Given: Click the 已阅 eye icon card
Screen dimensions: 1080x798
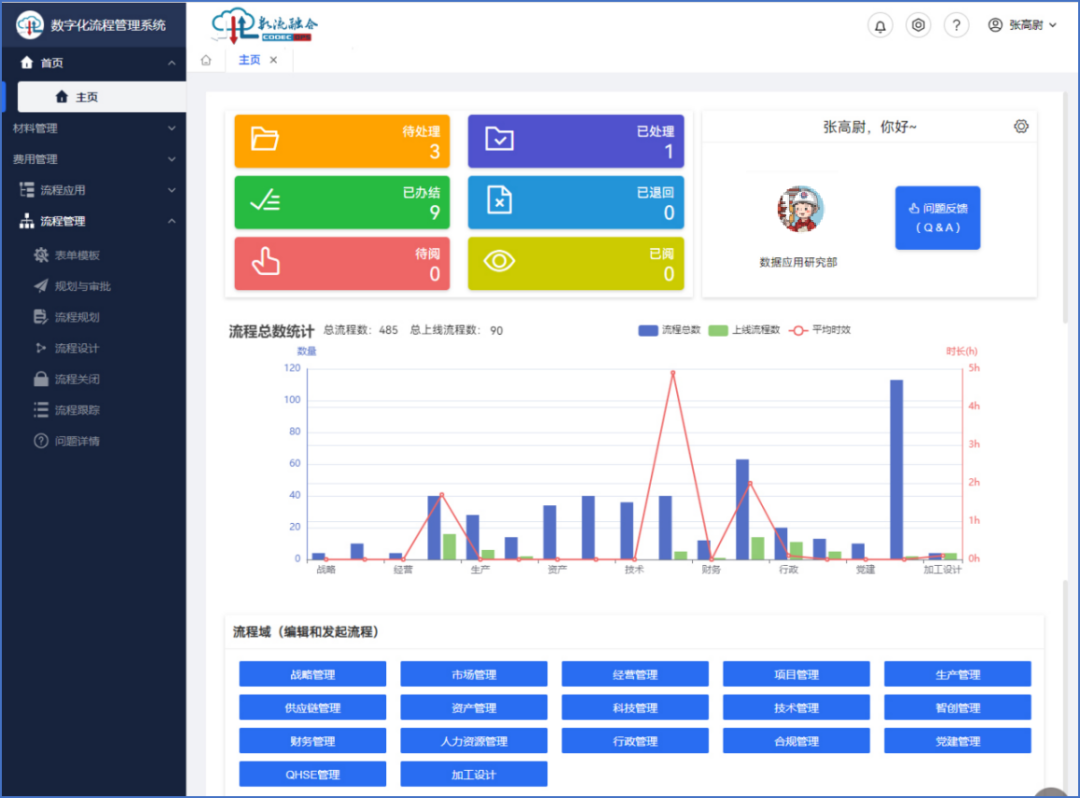Looking at the screenshot, I should tap(576, 264).
